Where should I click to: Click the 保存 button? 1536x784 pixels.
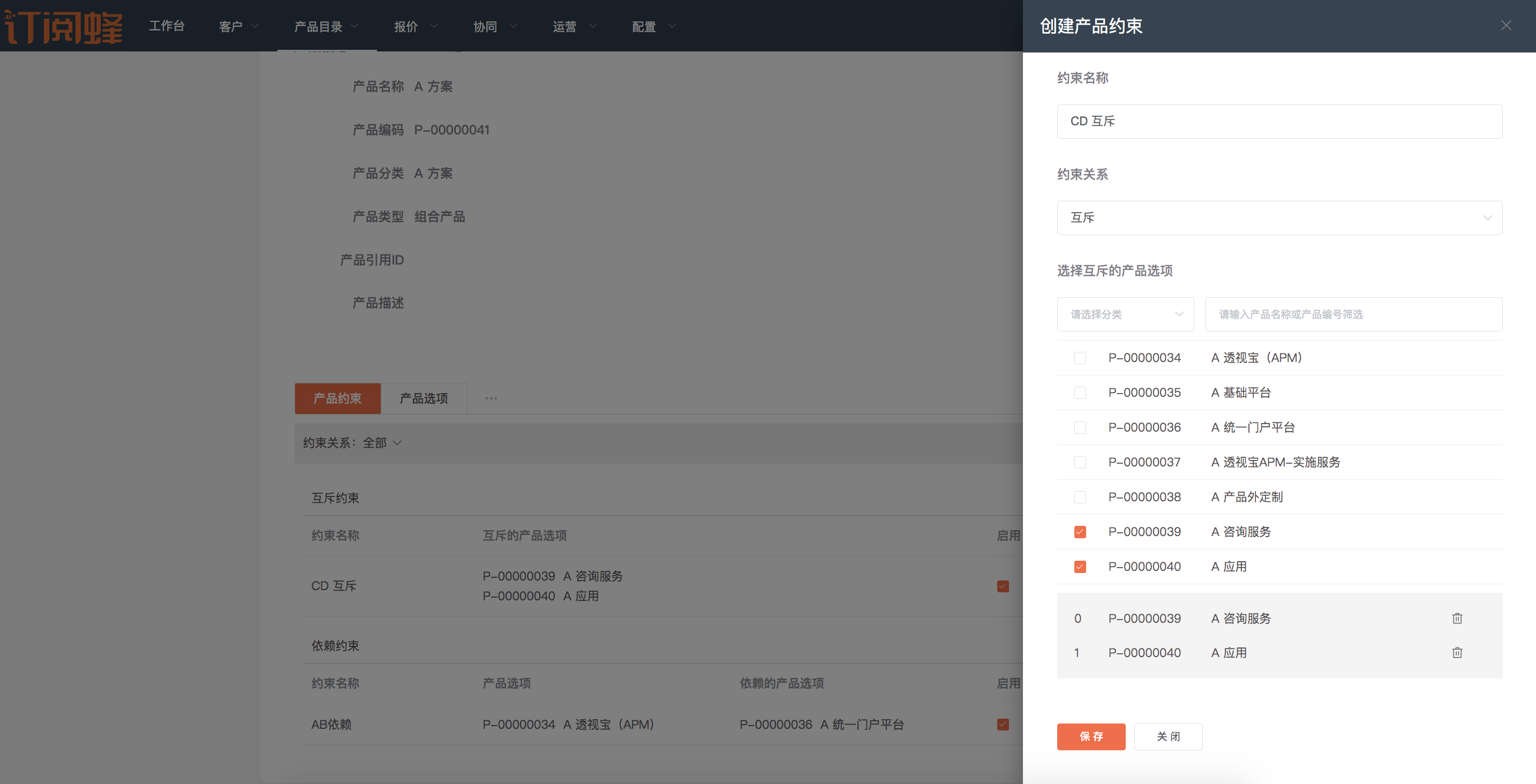coord(1090,736)
